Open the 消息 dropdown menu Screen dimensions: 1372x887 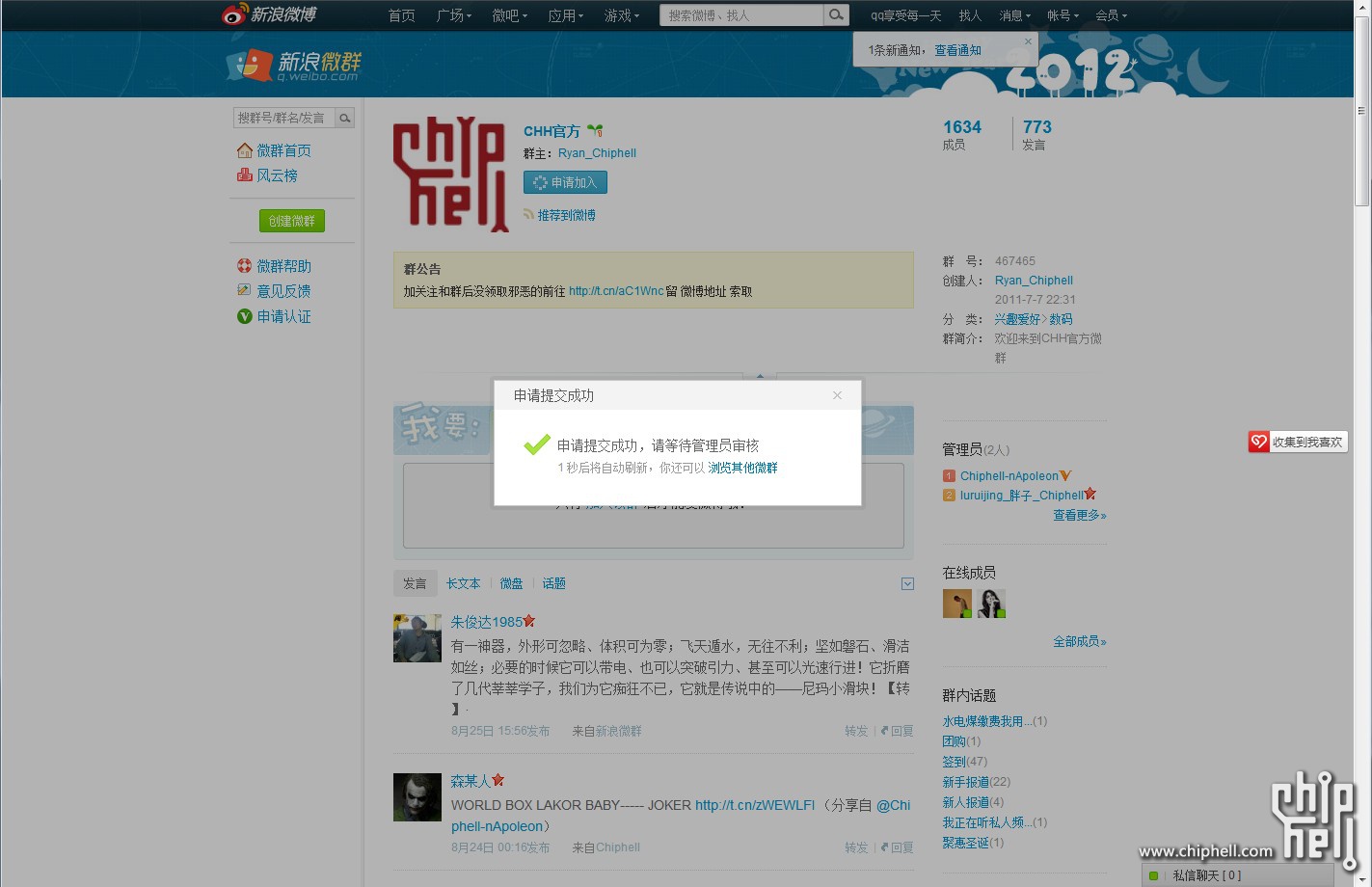(x=1014, y=15)
